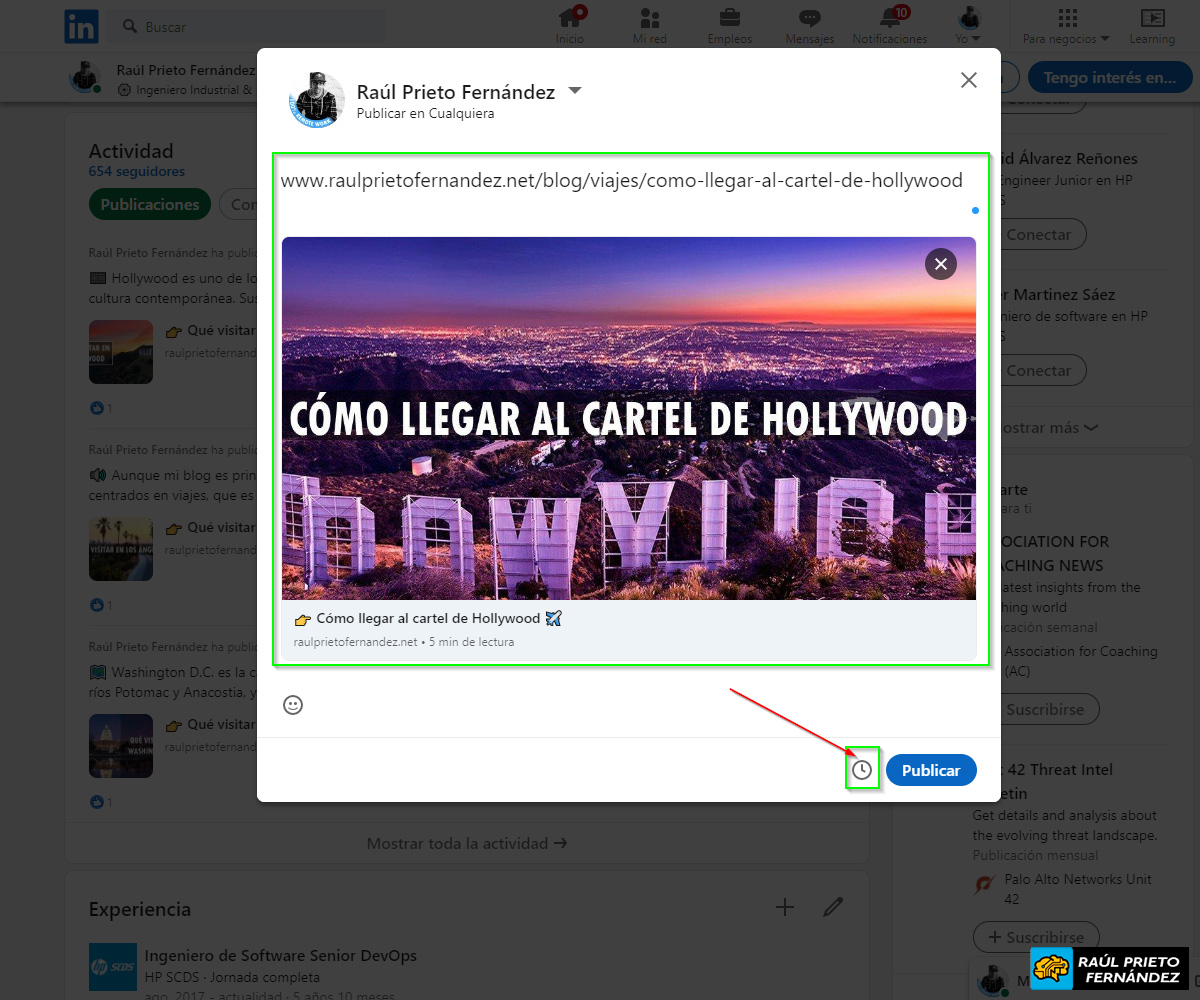
Task: Click the Tengo interés en... button
Action: coord(1109,77)
